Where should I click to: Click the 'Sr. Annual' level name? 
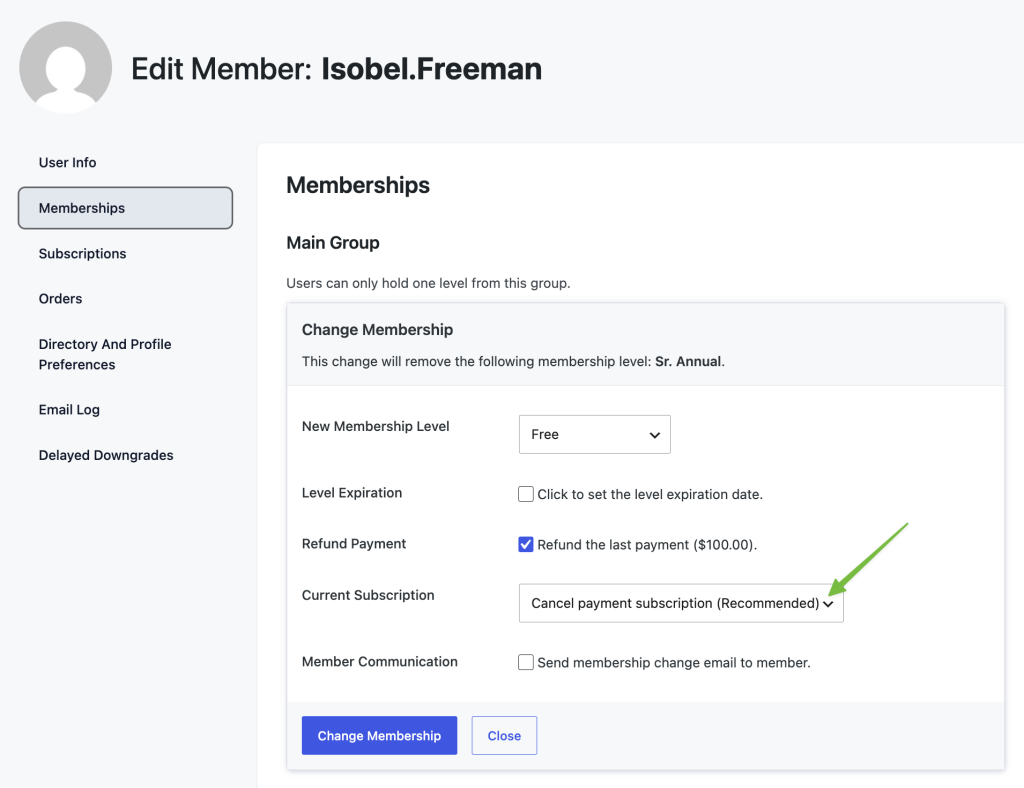click(x=688, y=362)
